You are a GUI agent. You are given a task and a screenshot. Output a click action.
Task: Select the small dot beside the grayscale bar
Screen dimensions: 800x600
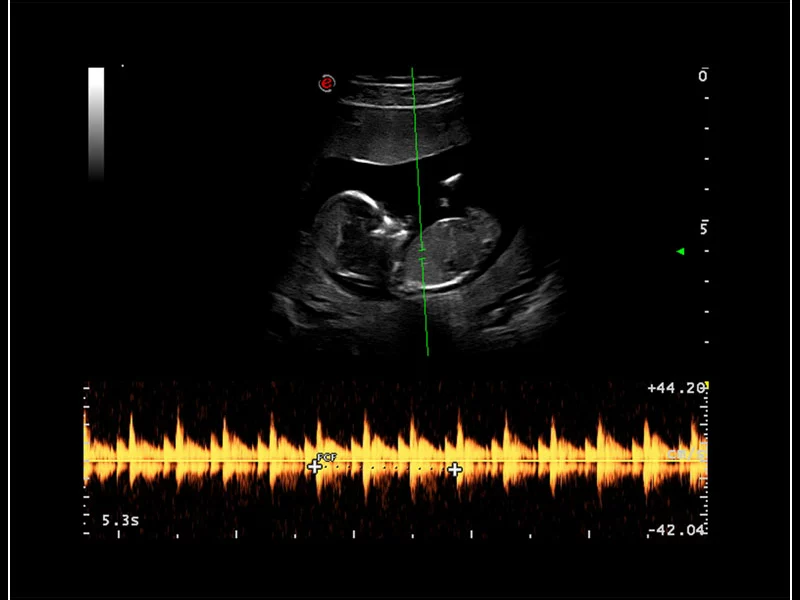coord(122,65)
